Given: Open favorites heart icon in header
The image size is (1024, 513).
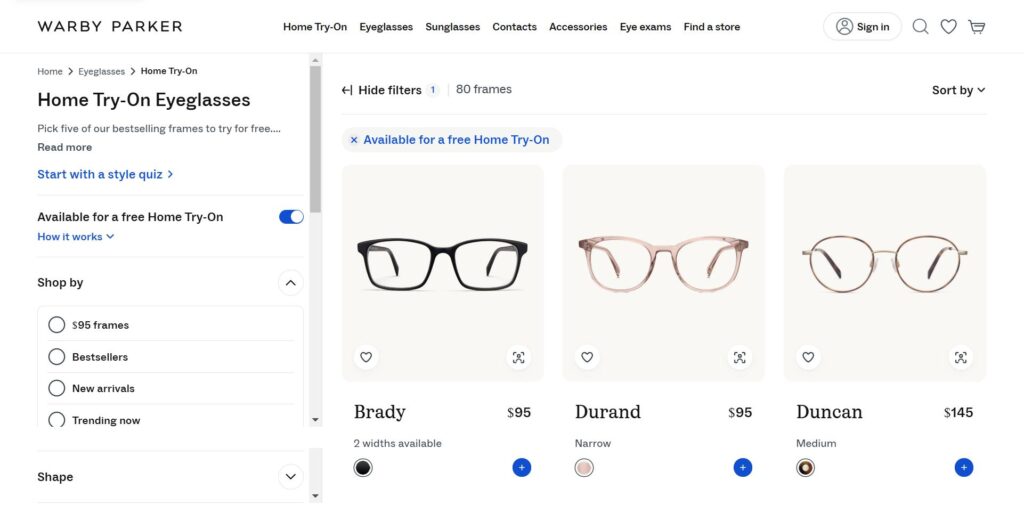Looking at the screenshot, I should (x=948, y=27).
